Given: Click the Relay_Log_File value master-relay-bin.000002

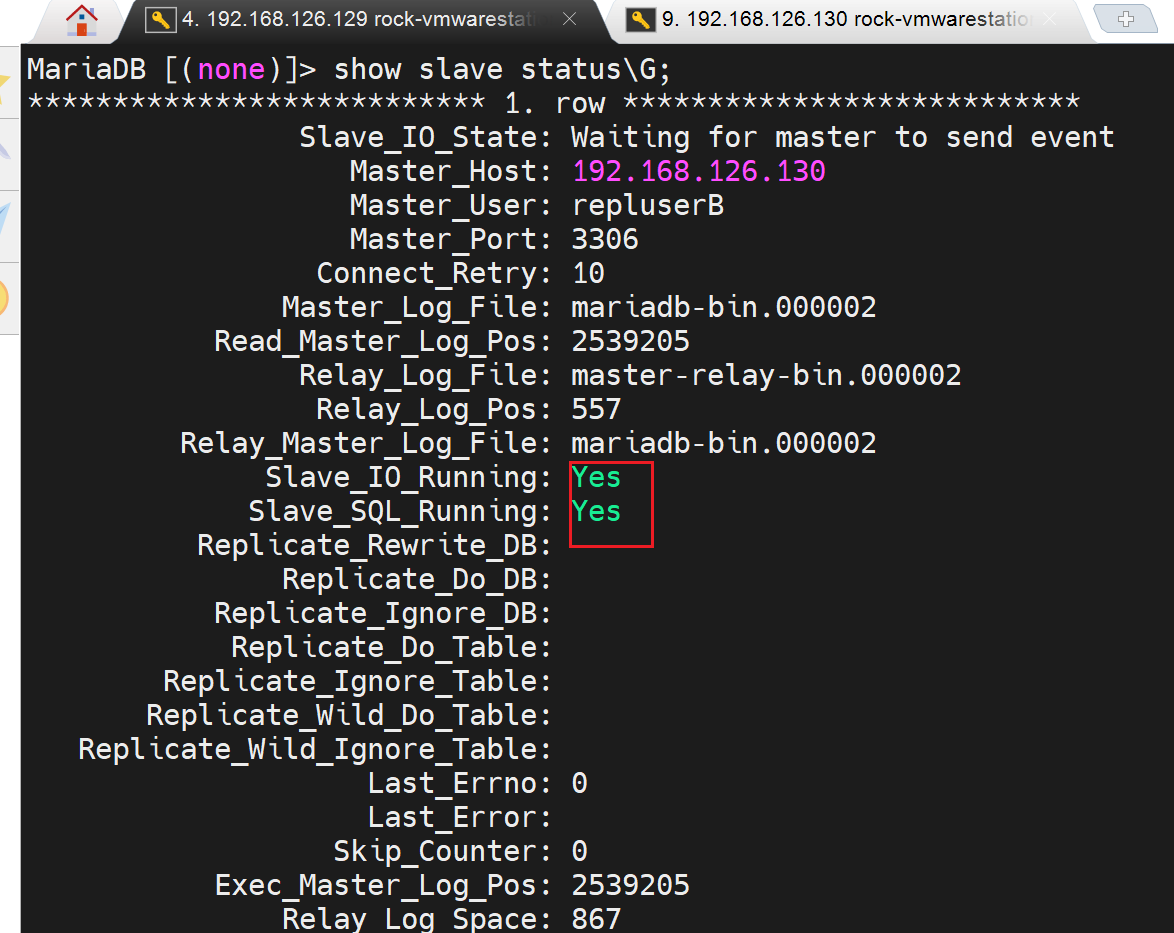Looking at the screenshot, I should pos(765,375).
